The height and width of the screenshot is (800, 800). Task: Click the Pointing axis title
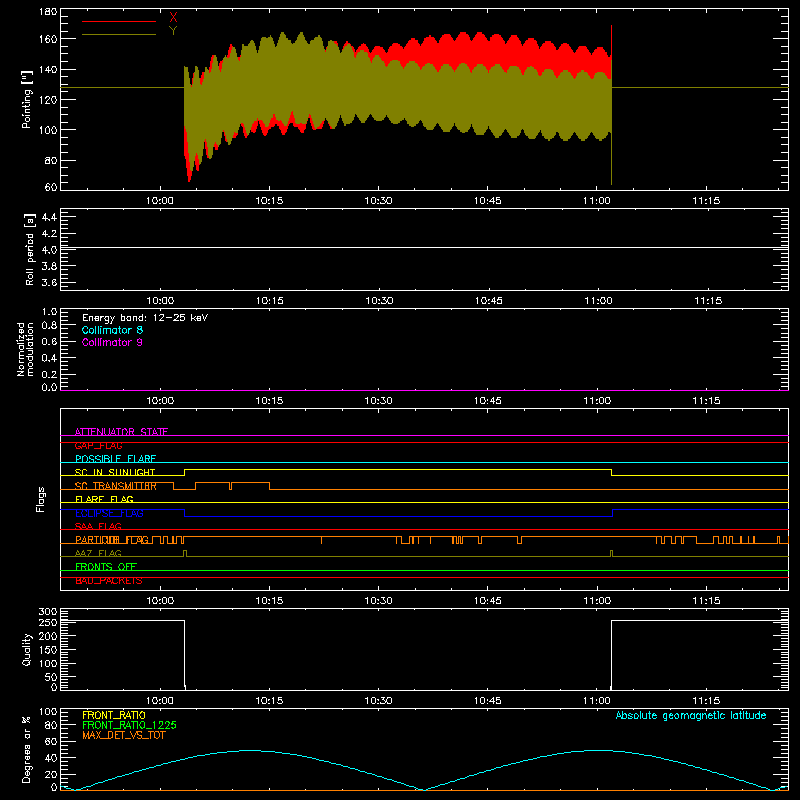(x=27, y=99)
